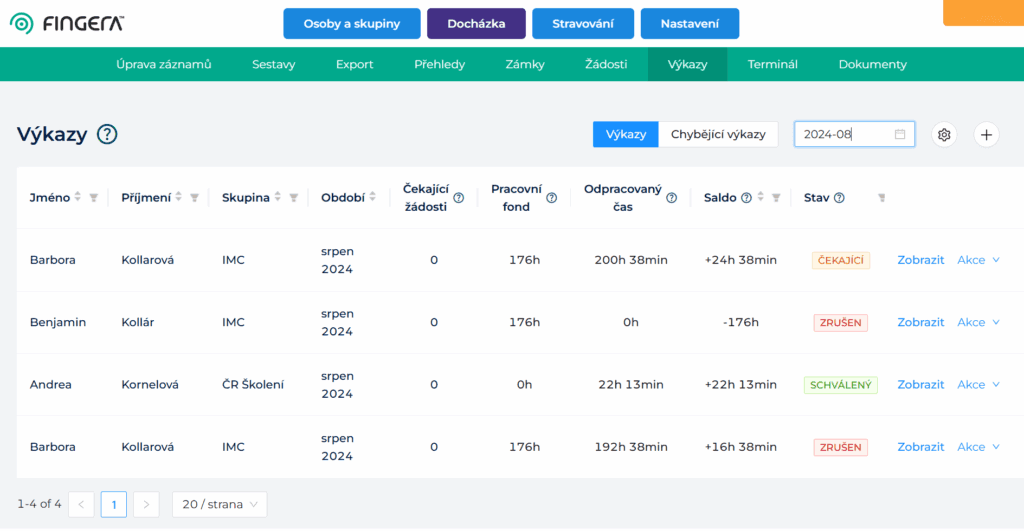Viewport: 1024px width, 531px height.
Task: Go to next page arrow
Action: click(146, 504)
